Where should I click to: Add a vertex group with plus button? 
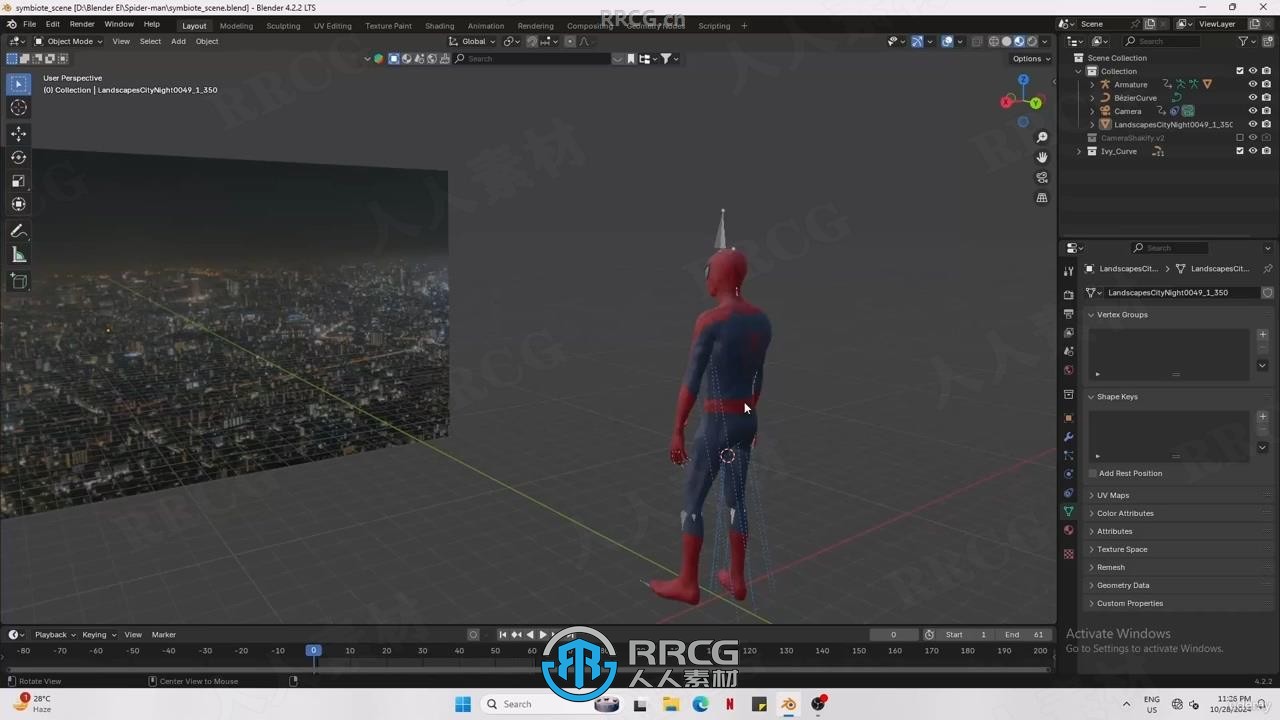coord(1263,335)
